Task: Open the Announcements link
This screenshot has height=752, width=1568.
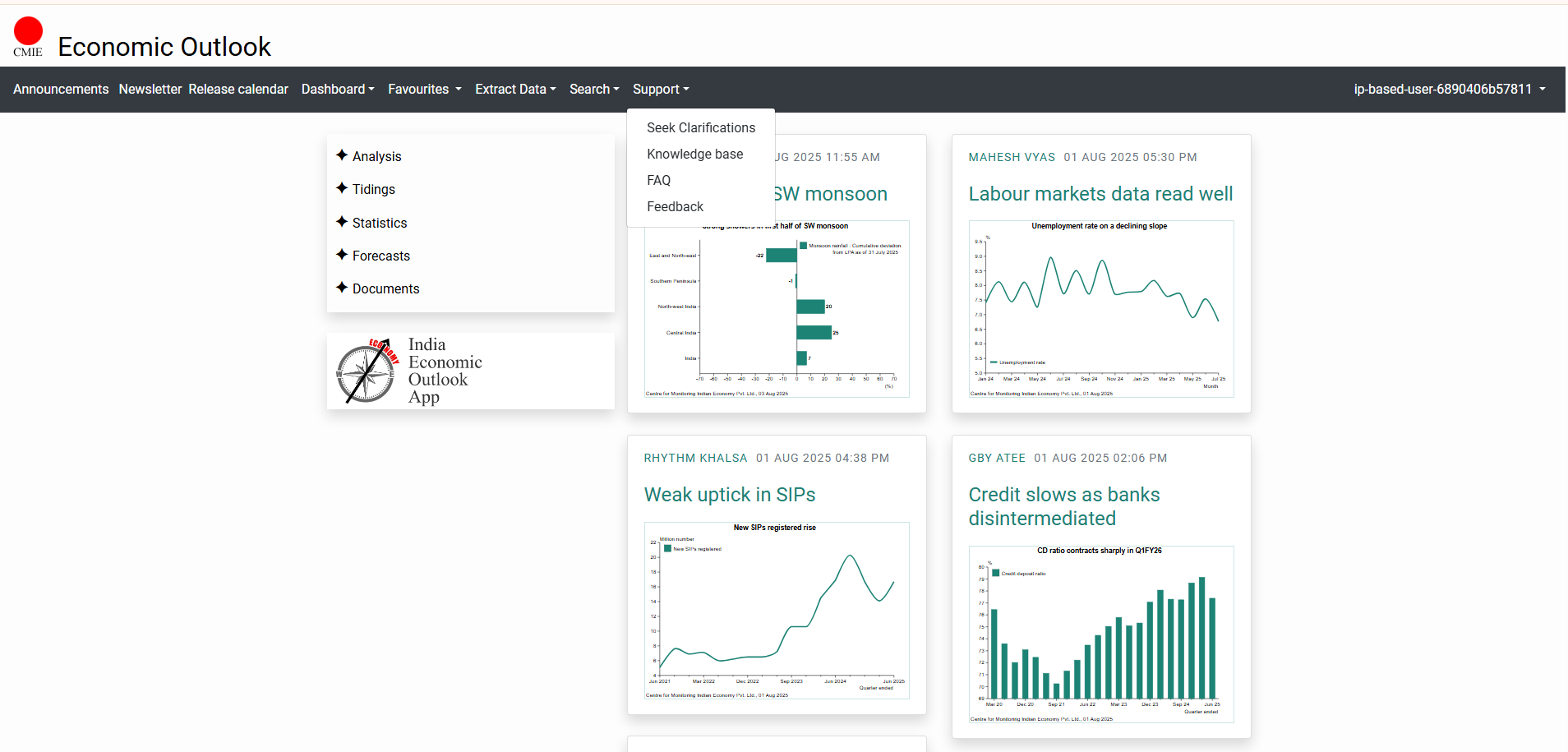Action: (x=61, y=89)
